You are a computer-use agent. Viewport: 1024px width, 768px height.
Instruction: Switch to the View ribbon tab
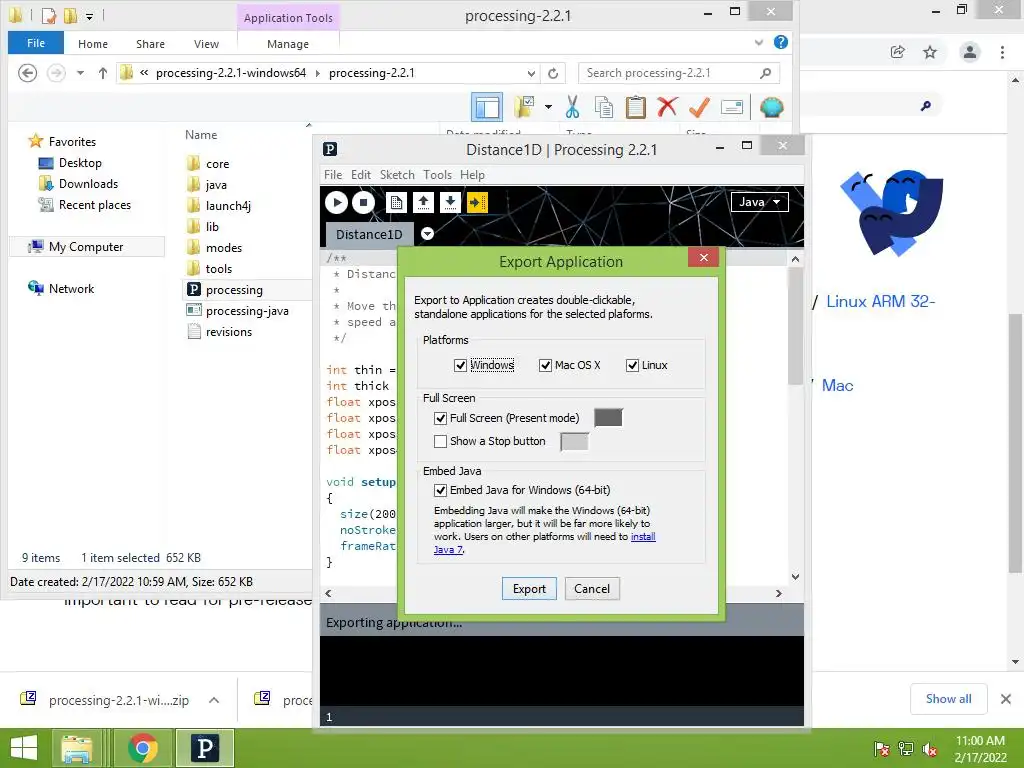tap(206, 44)
